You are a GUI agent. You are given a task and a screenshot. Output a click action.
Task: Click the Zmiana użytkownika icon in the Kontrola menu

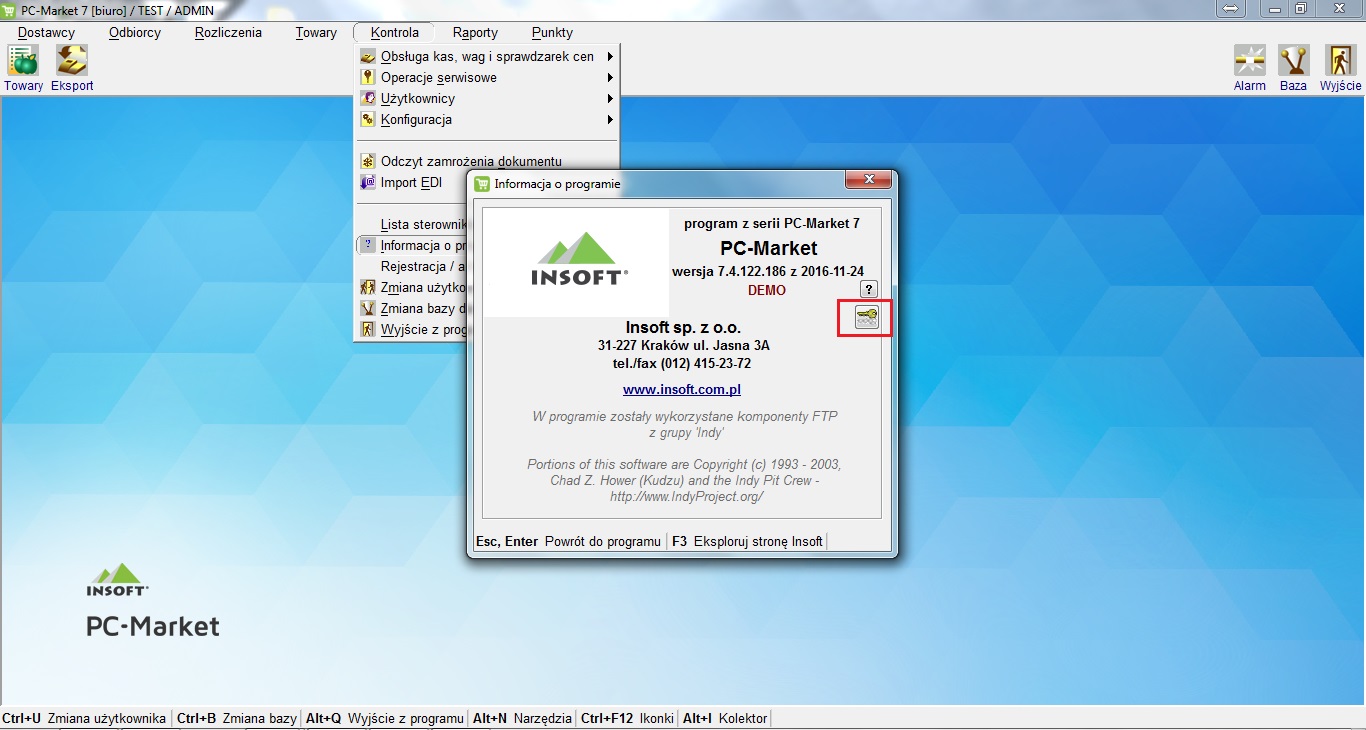[x=368, y=288]
